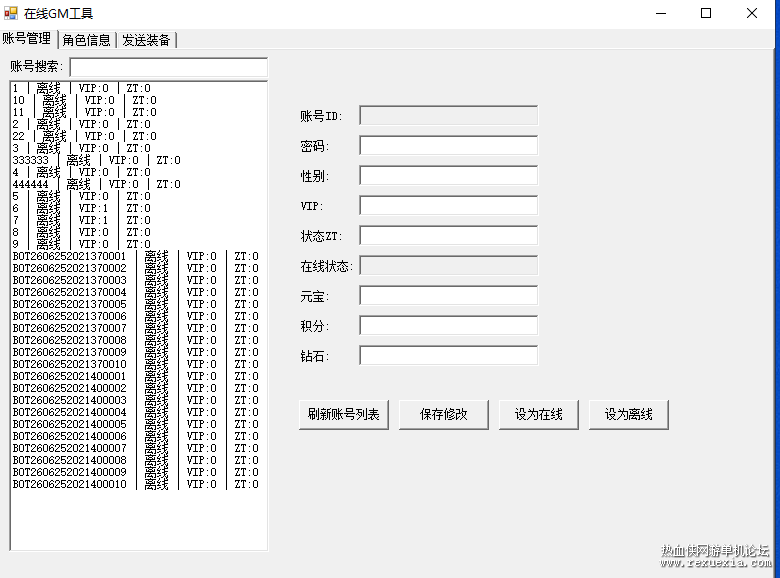Select account BOT2606252021370010
This screenshot has height=578, width=780.
pyautogui.click(x=138, y=364)
